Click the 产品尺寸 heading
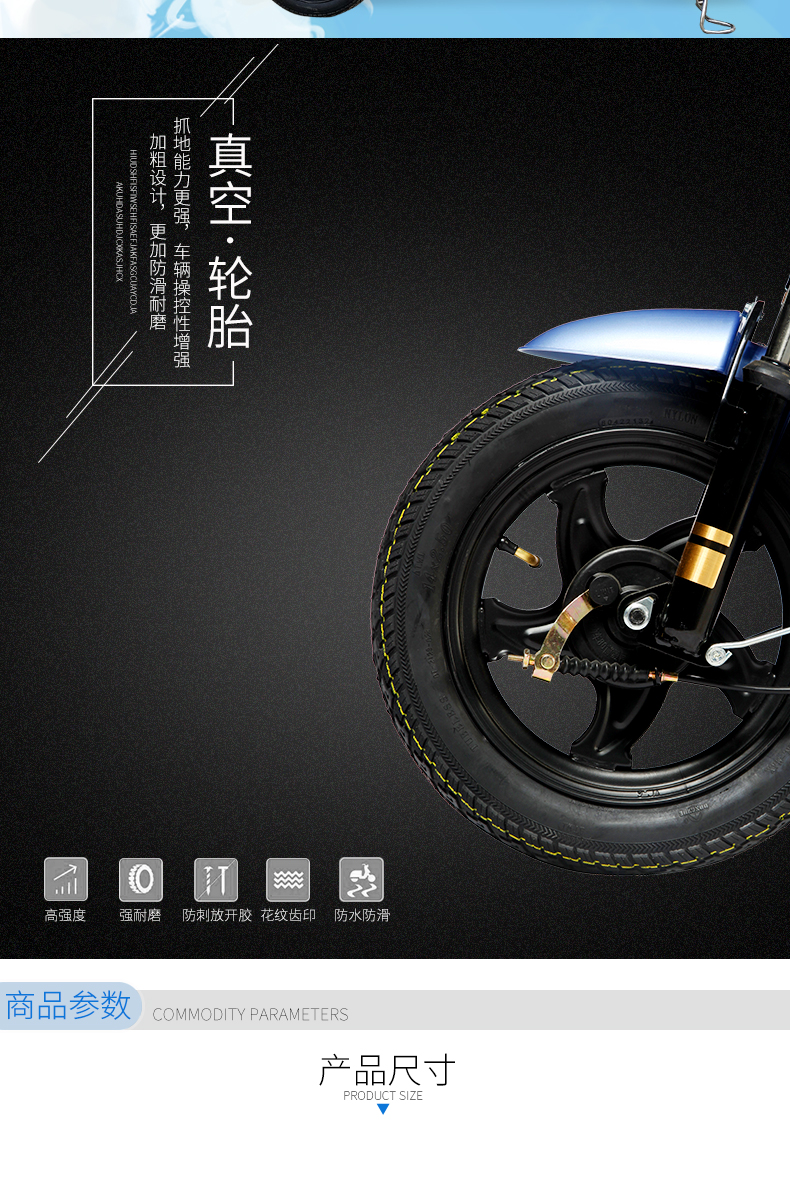 click(x=386, y=1070)
